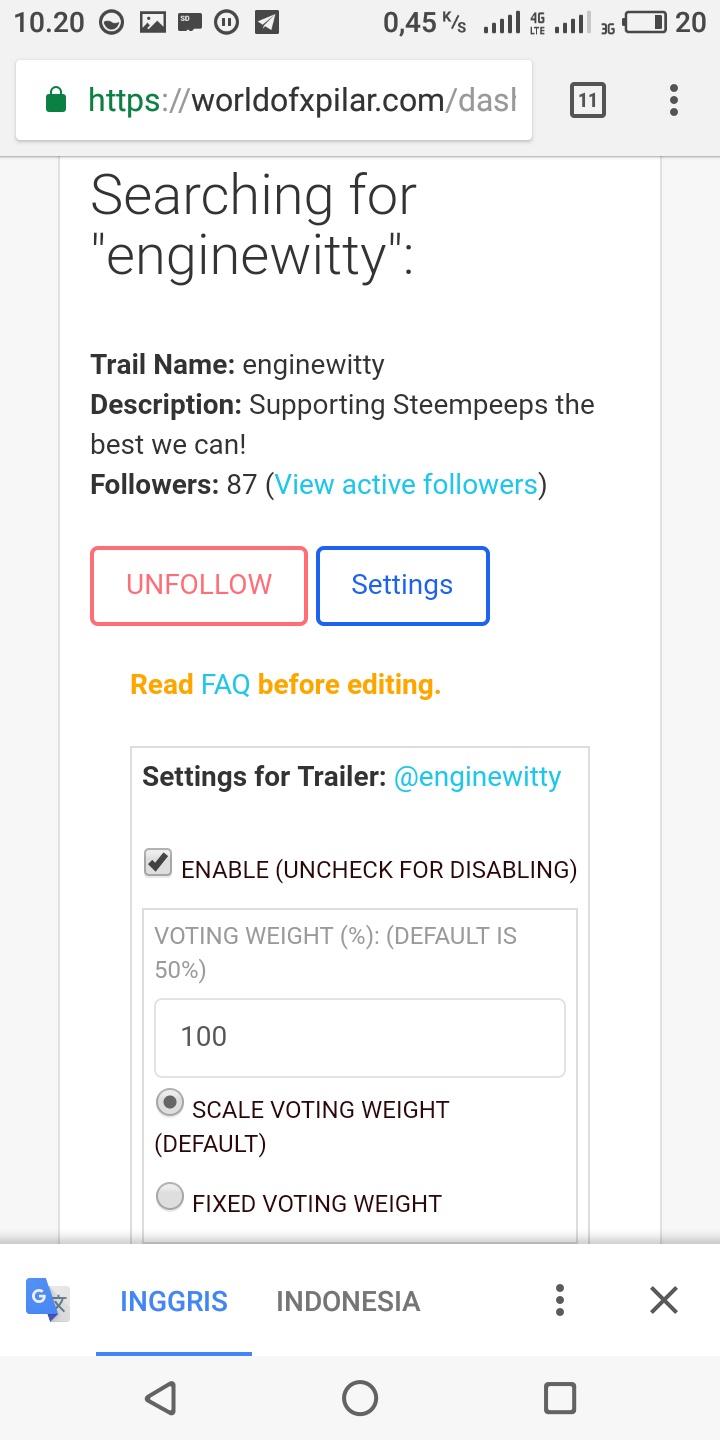720x1440 pixels.
Task: Choose Fixed Voting Weight option
Action: click(171, 1196)
